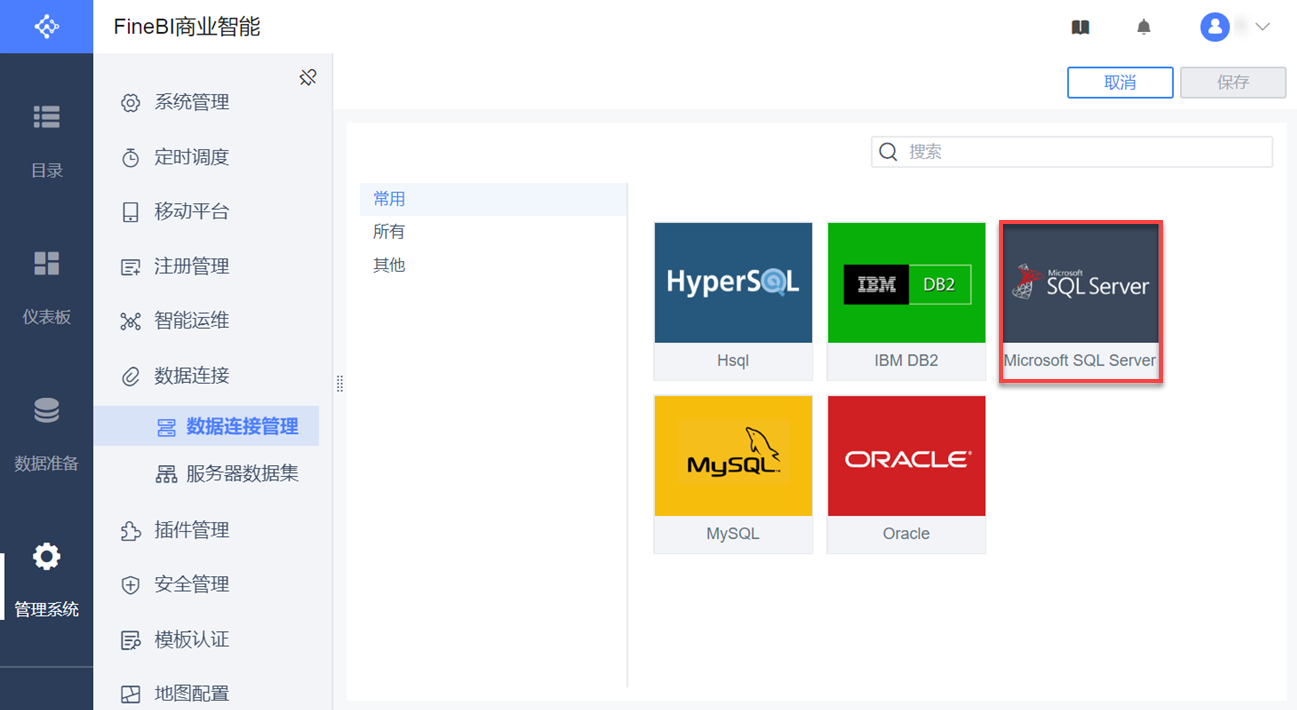Open the 仪表板 dashboard section
The image size is (1297, 710).
click(46, 285)
